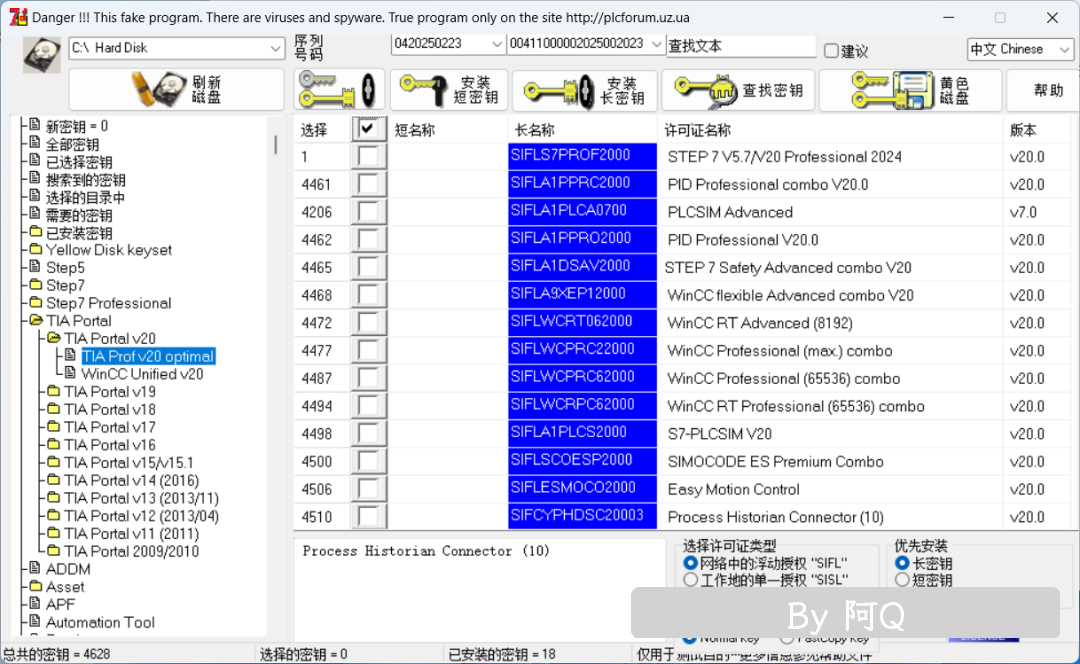Open the long serial number dropdown 00411000002025002023
The image size is (1080, 664).
pos(585,44)
